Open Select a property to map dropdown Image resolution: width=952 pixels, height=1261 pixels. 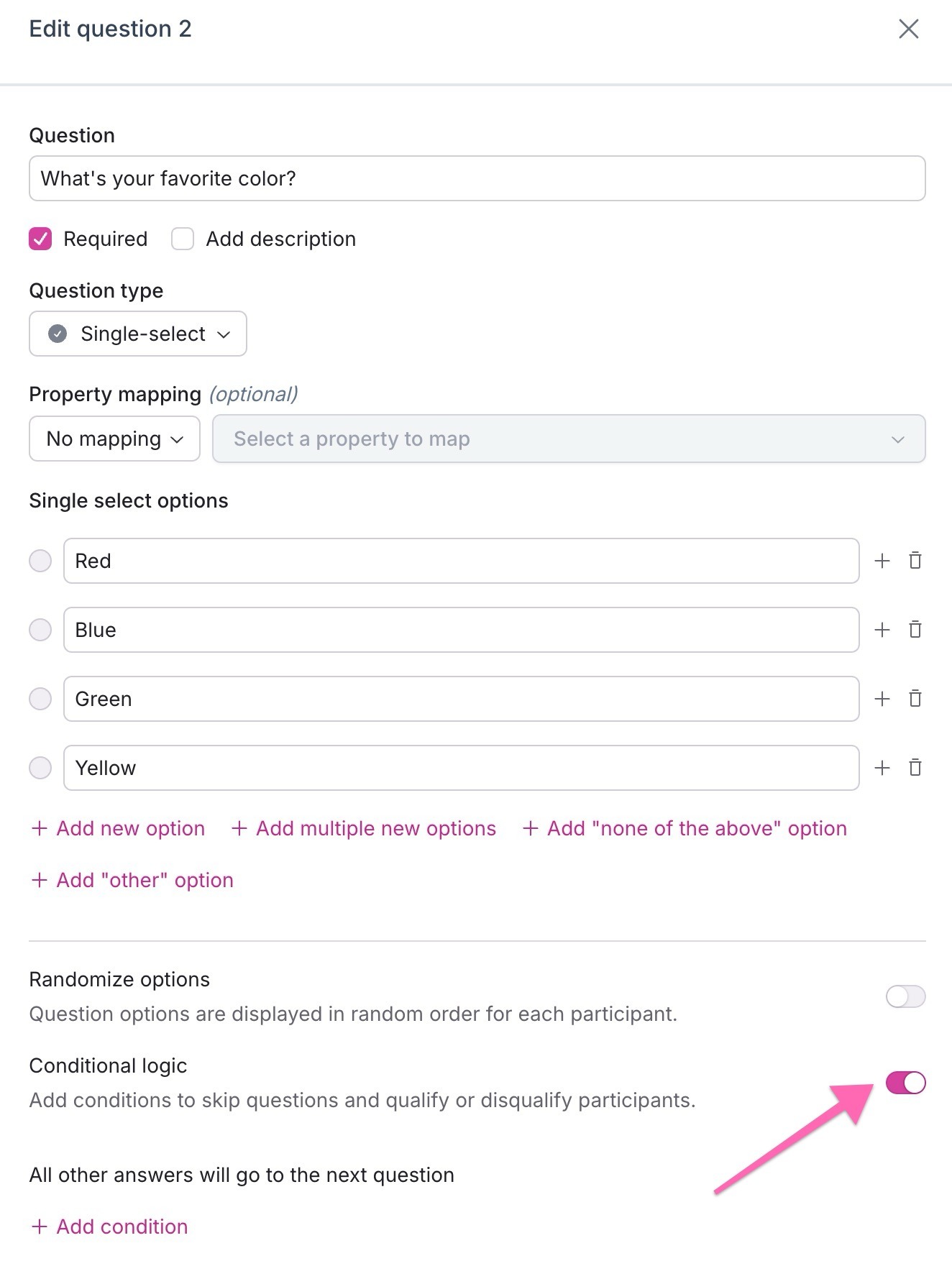(x=568, y=439)
